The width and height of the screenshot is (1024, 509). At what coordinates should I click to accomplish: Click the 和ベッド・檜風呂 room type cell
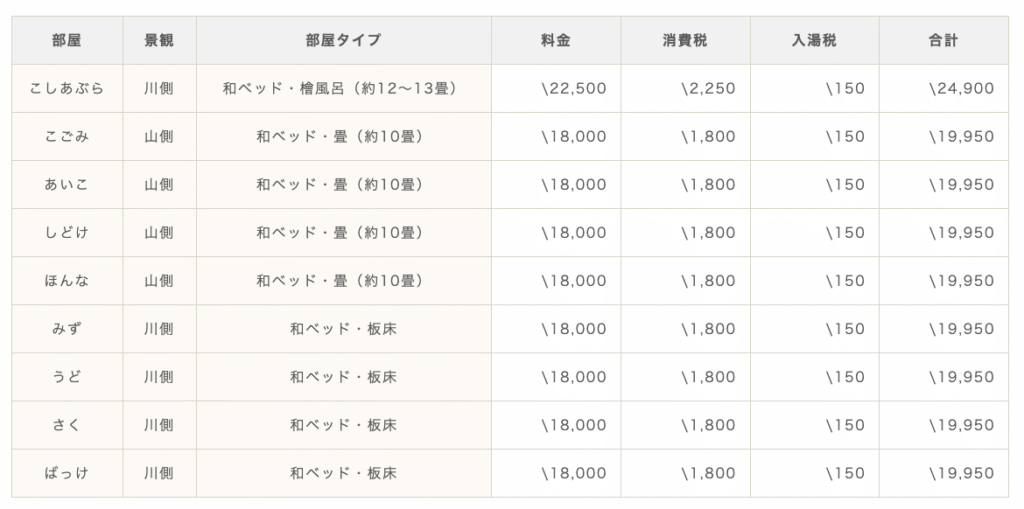[x=343, y=89]
